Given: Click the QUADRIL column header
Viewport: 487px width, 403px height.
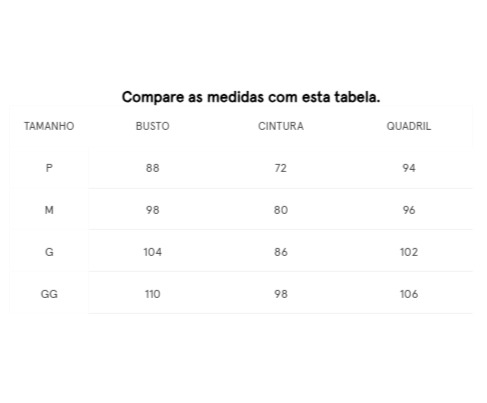Looking at the screenshot, I should 409,126.
